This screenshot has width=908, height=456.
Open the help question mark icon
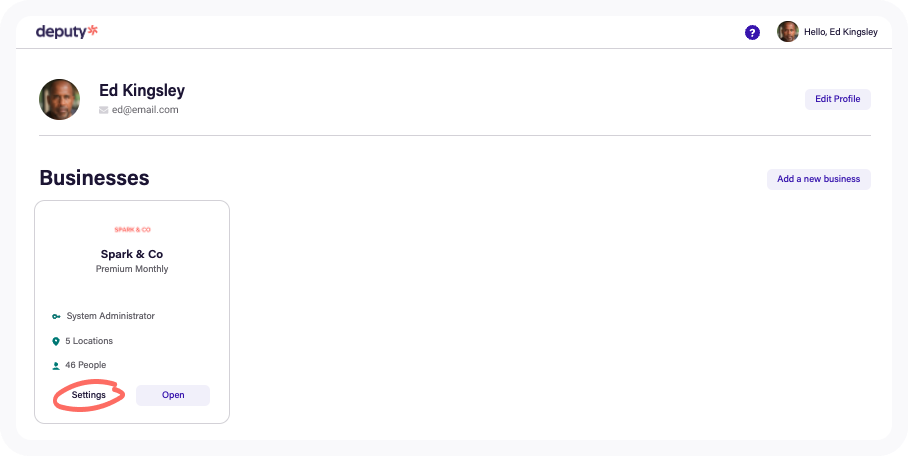[752, 32]
